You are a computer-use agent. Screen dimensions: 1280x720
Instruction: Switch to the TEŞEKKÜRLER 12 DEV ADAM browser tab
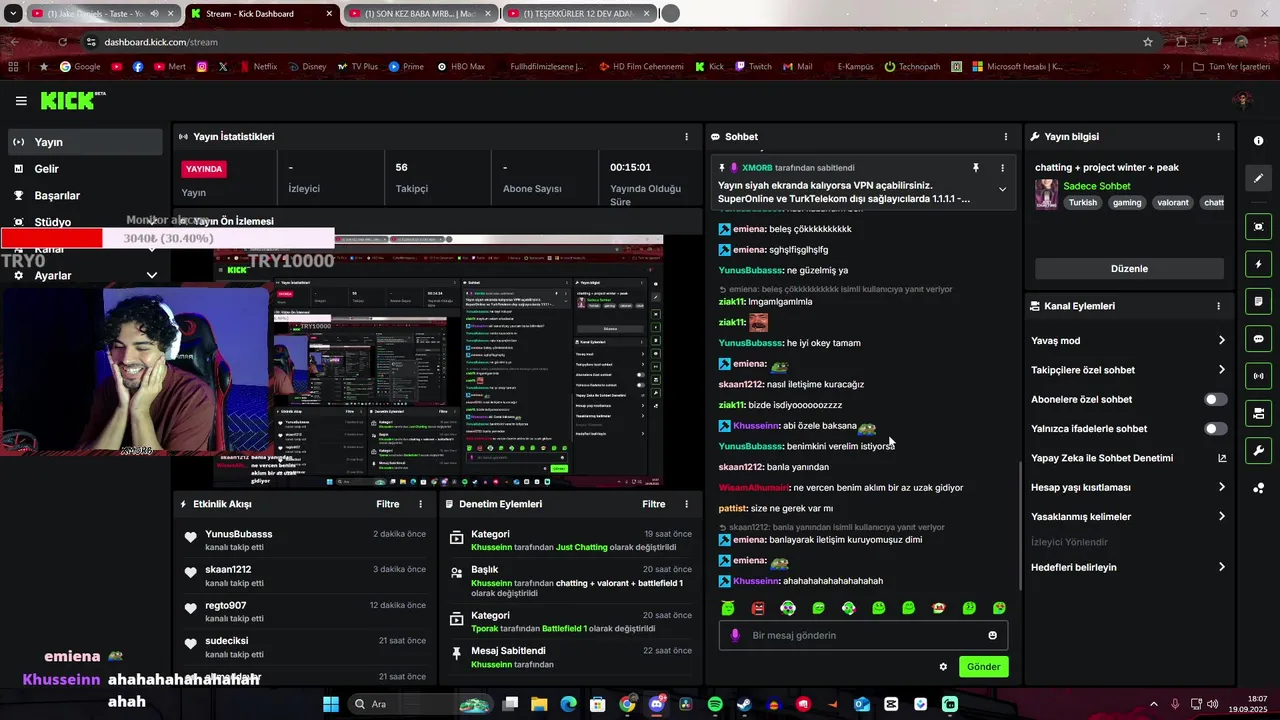click(x=580, y=14)
